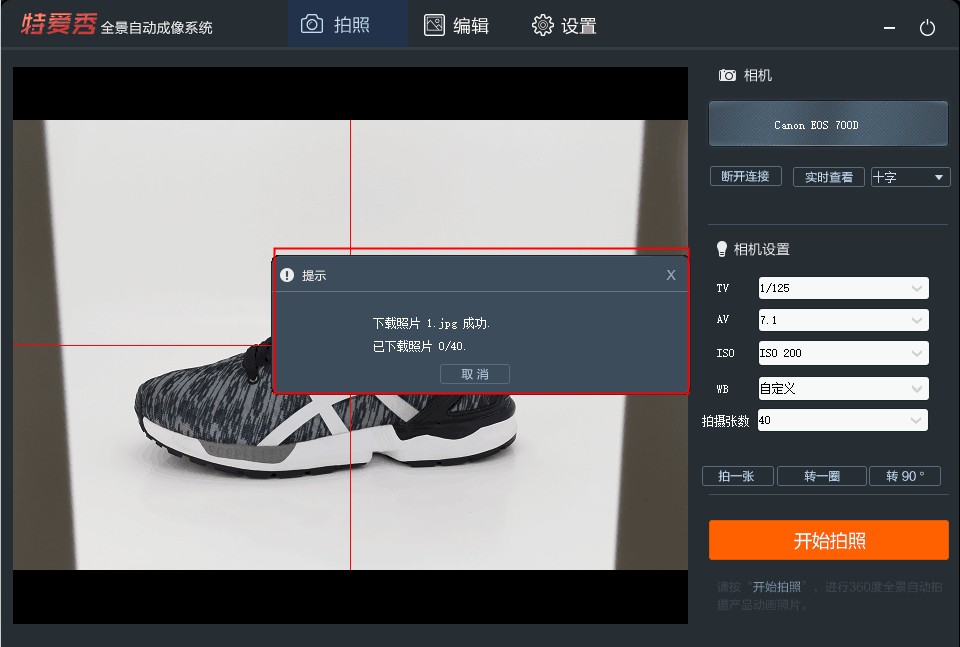The height and width of the screenshot is (647, 960).
Task: Click the Canon EOS 700D camera button
Action: (x=828, y=125)
